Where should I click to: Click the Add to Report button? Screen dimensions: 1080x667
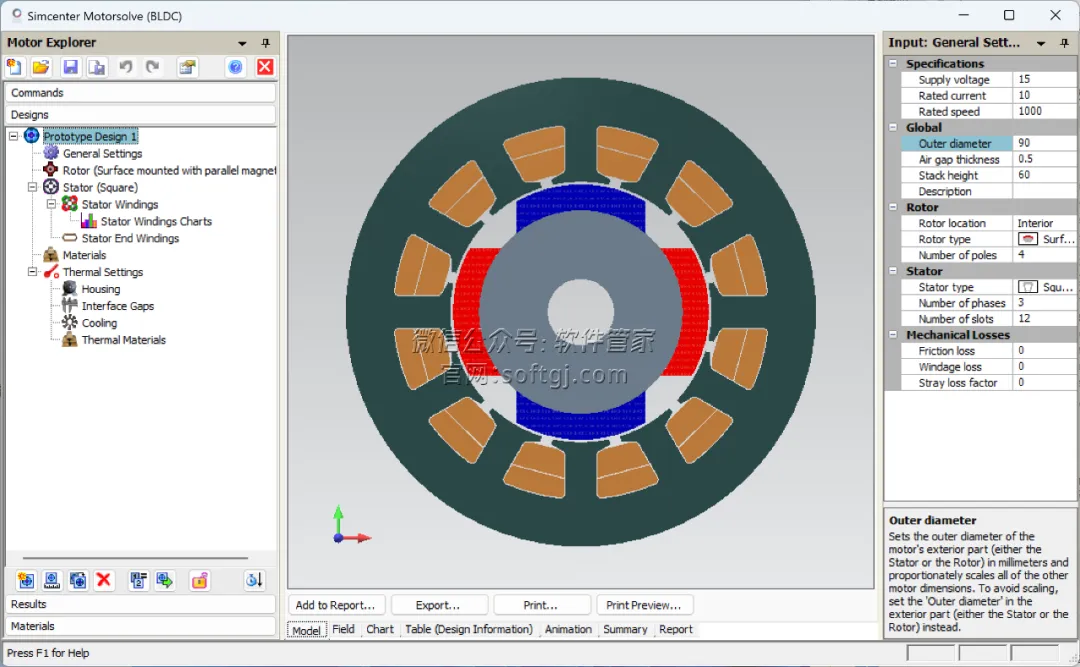336,605
